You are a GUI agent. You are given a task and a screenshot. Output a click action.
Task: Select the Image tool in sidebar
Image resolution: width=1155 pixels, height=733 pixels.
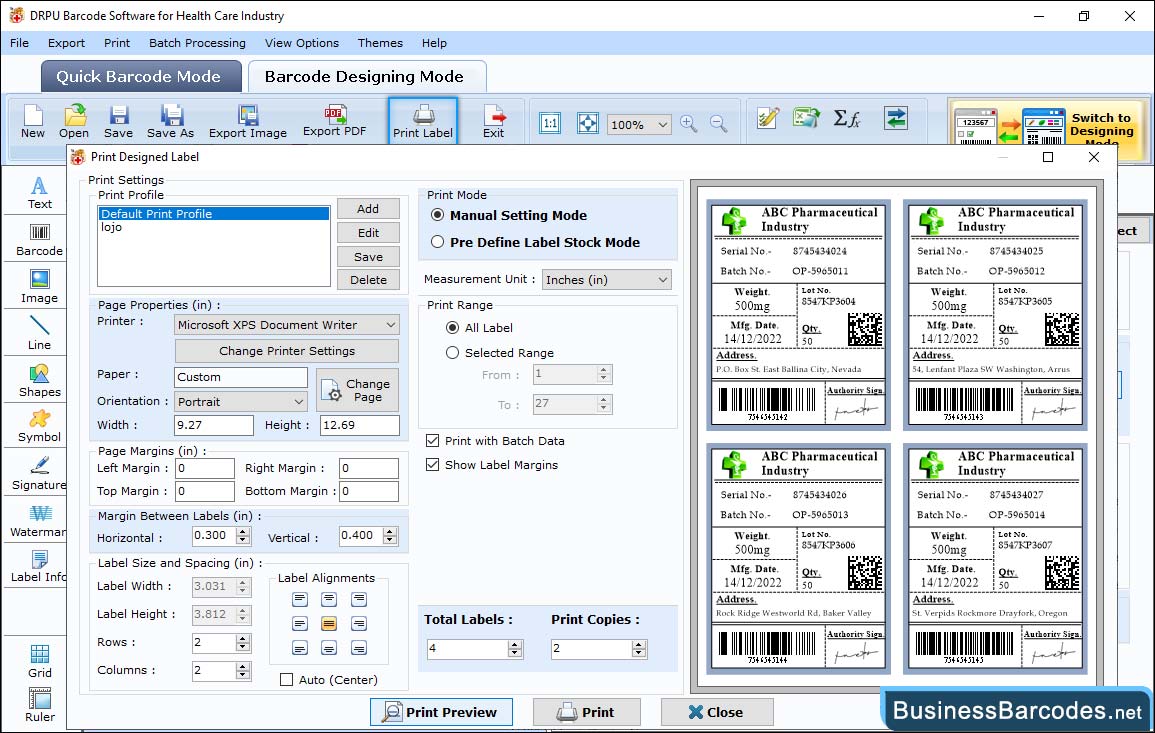click(x=39, y=287)
